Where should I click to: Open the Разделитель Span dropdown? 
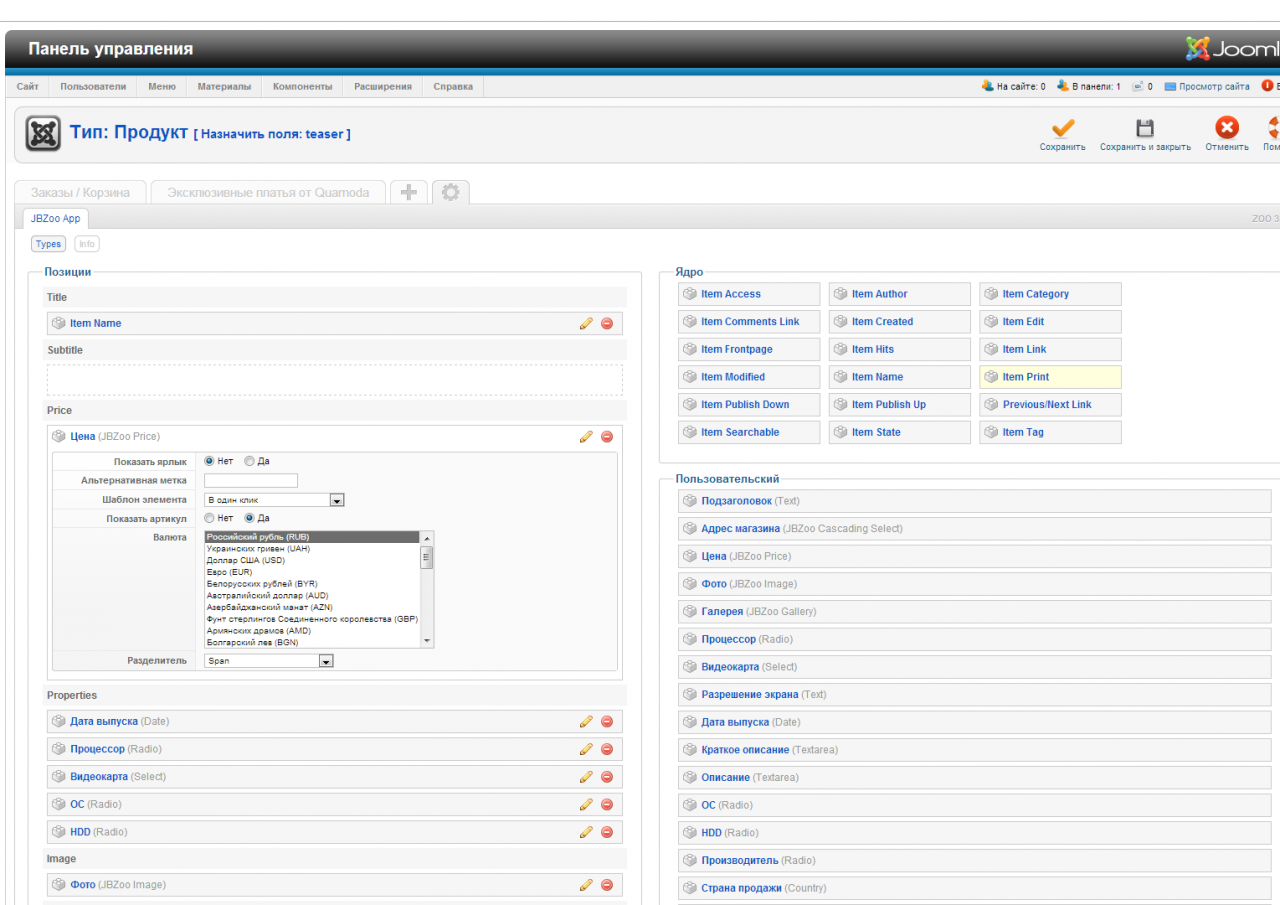coord(268,661)
